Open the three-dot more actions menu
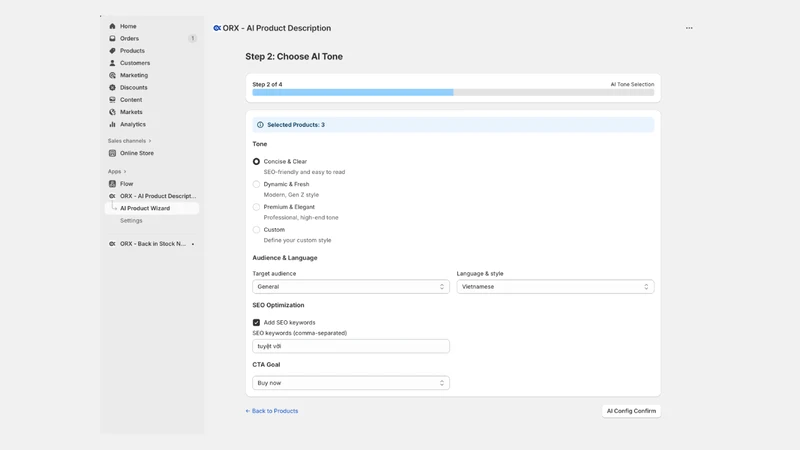Screen dimensions: 800x450 (x=689, y=28)
